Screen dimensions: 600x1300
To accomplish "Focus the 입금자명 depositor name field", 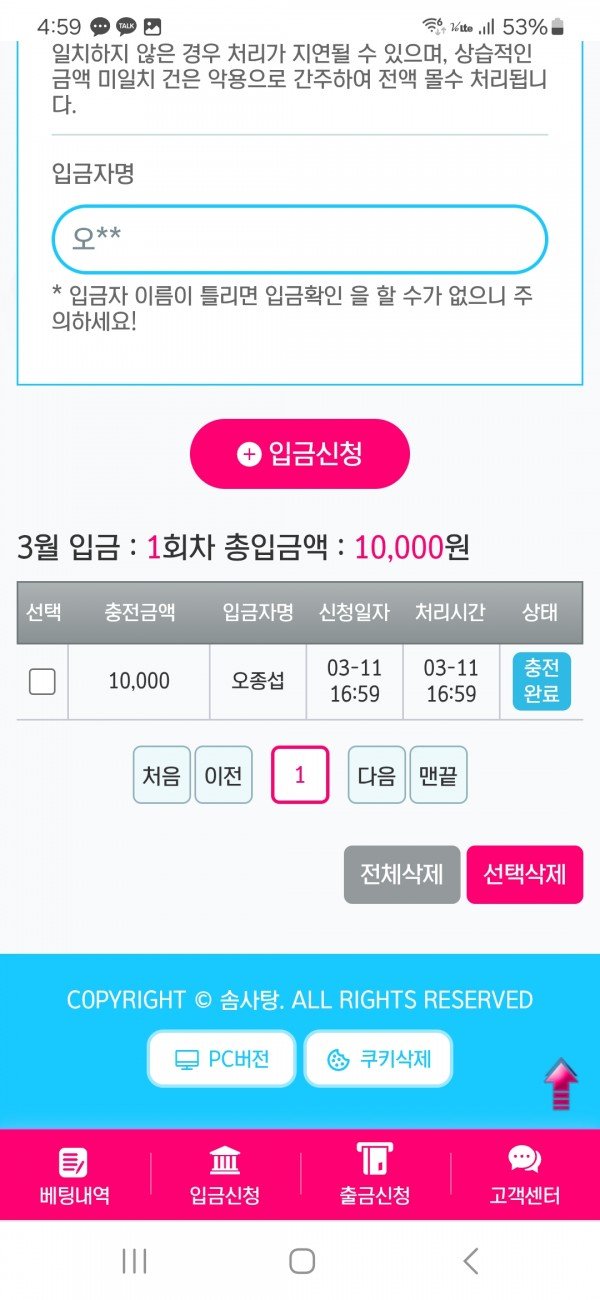I will [300, 240].
